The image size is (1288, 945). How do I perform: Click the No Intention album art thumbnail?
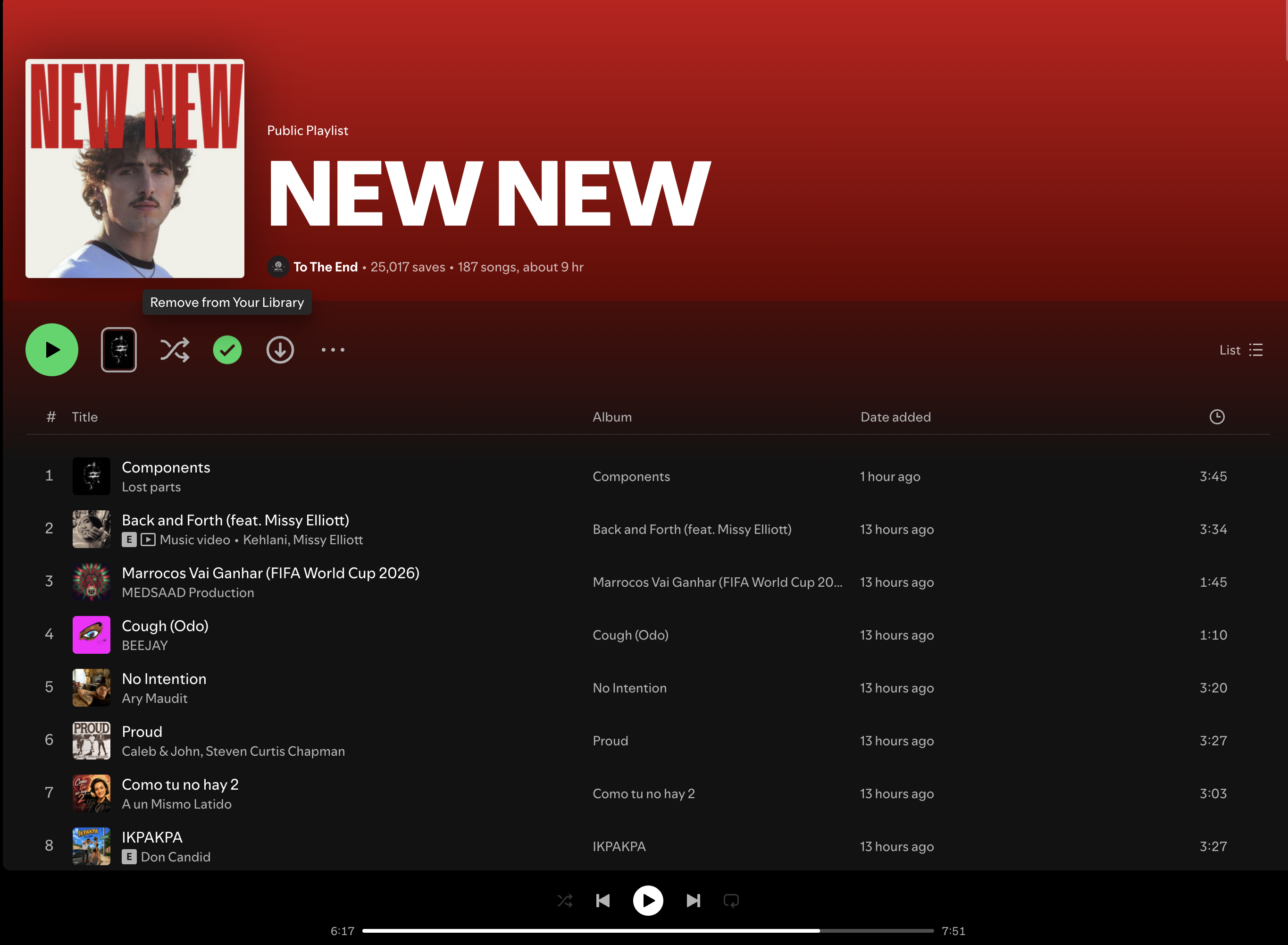click(x=92, y=688)
